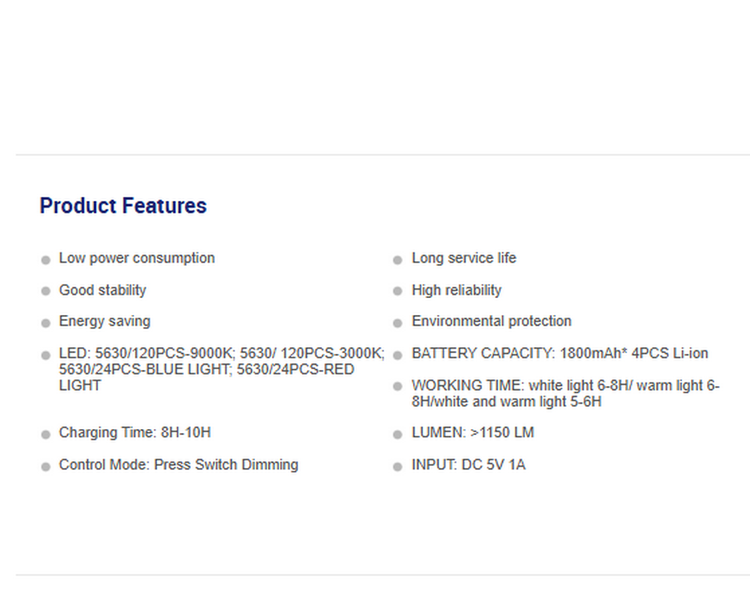Click the "Low power consumption" text
This screenshot has height=613, width=750.
(x=137, y=258)
